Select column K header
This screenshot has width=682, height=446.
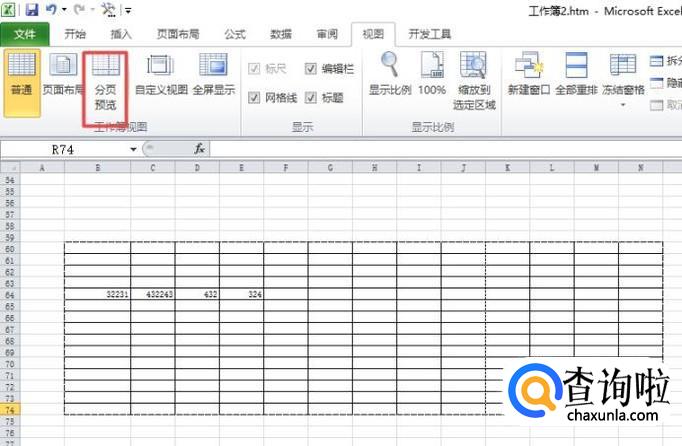(x=508, y=168)
